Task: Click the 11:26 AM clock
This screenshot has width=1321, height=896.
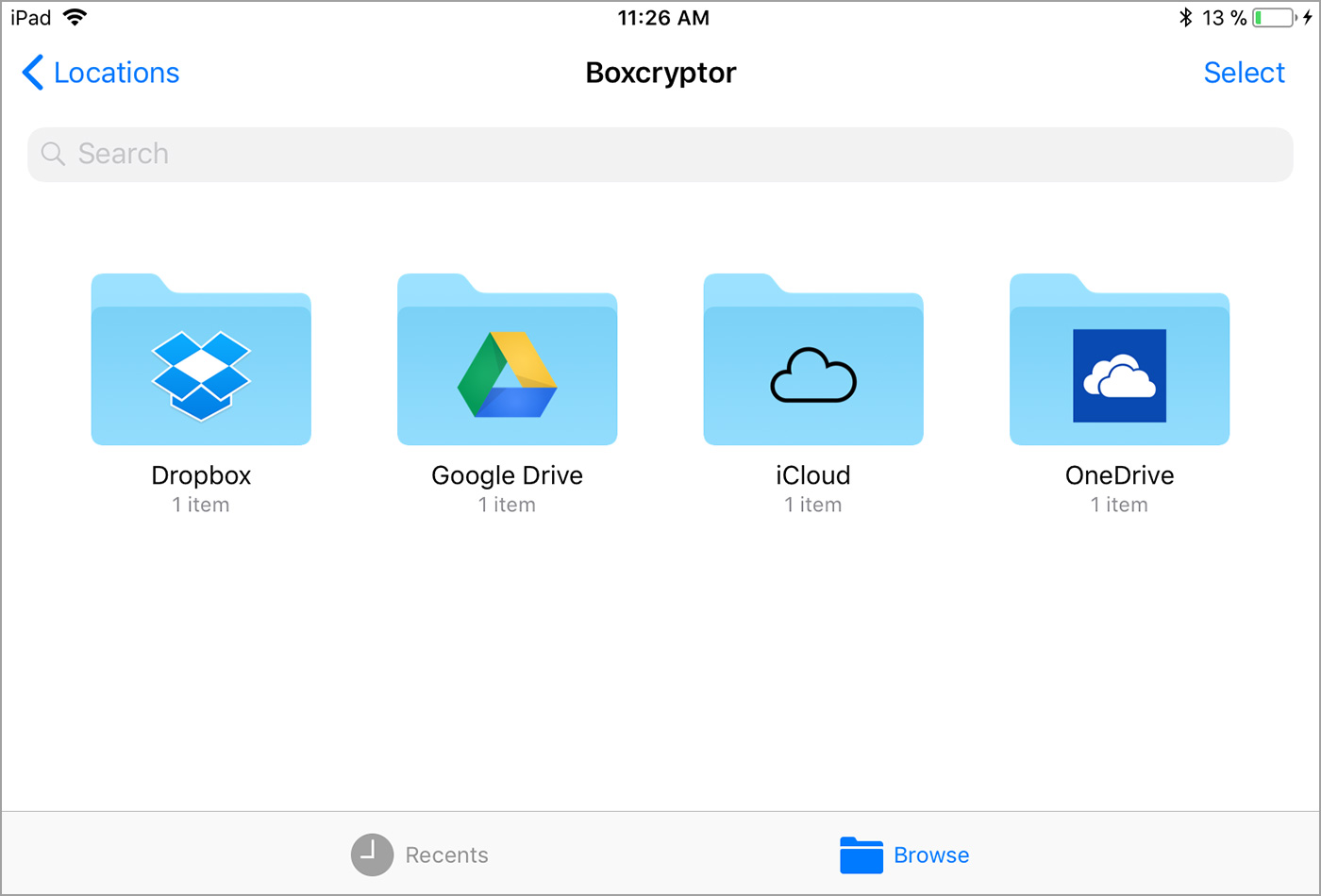Action: click(663, 17)
